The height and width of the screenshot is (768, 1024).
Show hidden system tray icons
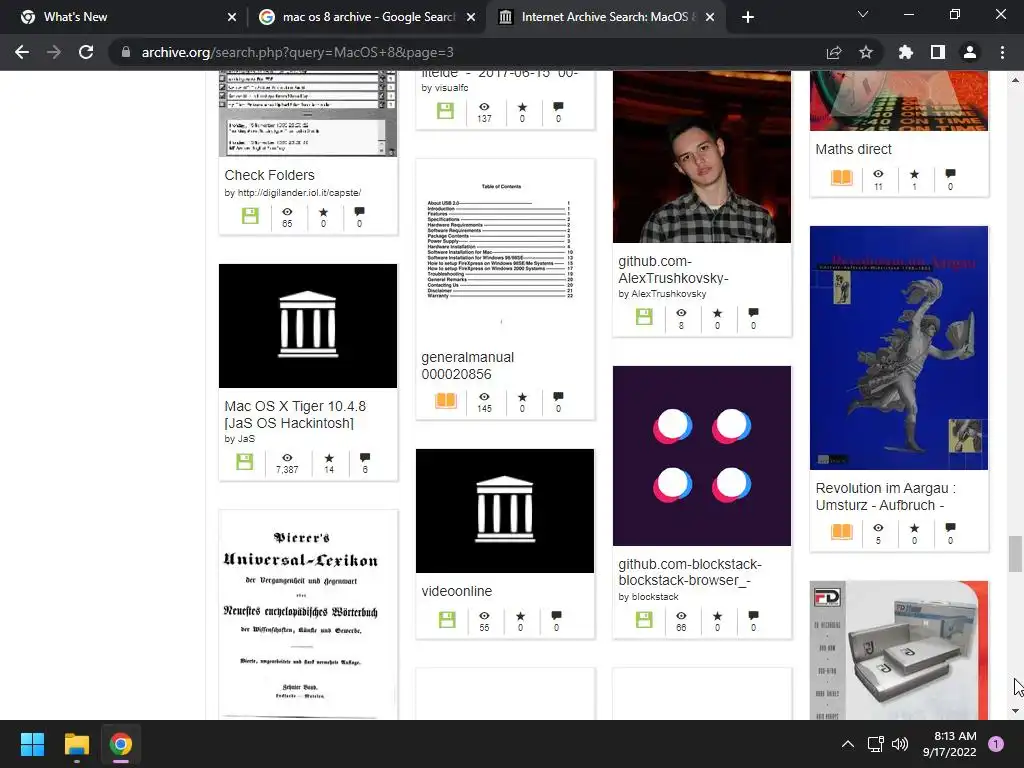(x=848, y=744)
